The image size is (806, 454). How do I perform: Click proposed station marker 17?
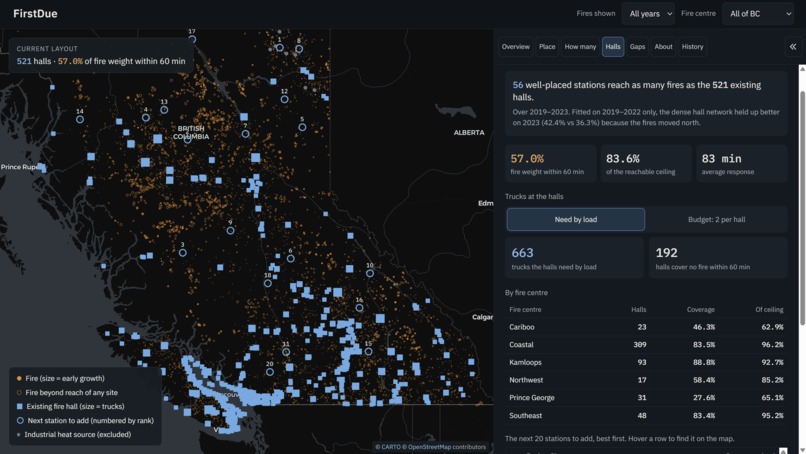pos(192,39)
